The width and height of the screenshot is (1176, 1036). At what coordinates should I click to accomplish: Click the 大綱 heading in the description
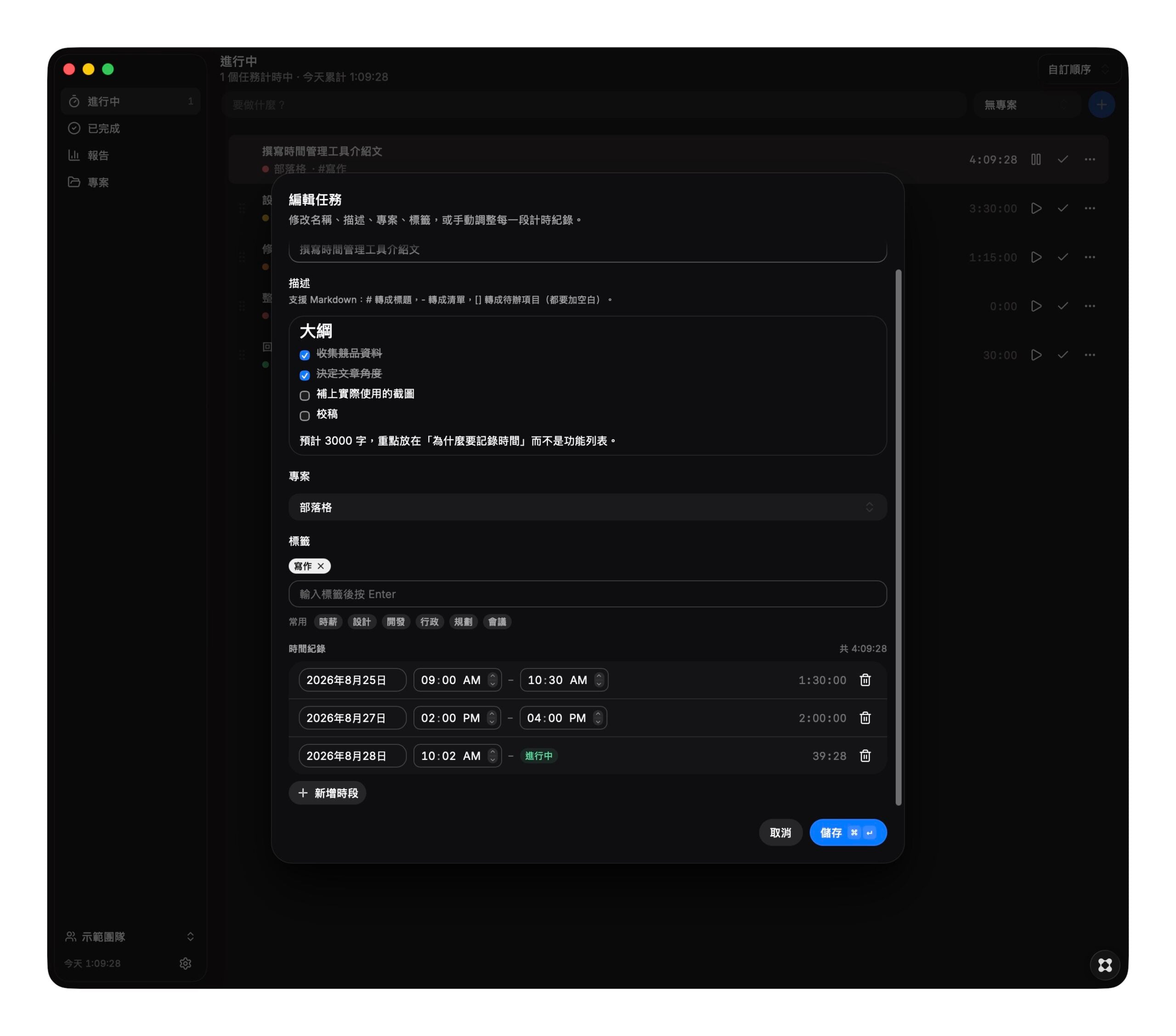pyautogui.click(x=316, y=331)
